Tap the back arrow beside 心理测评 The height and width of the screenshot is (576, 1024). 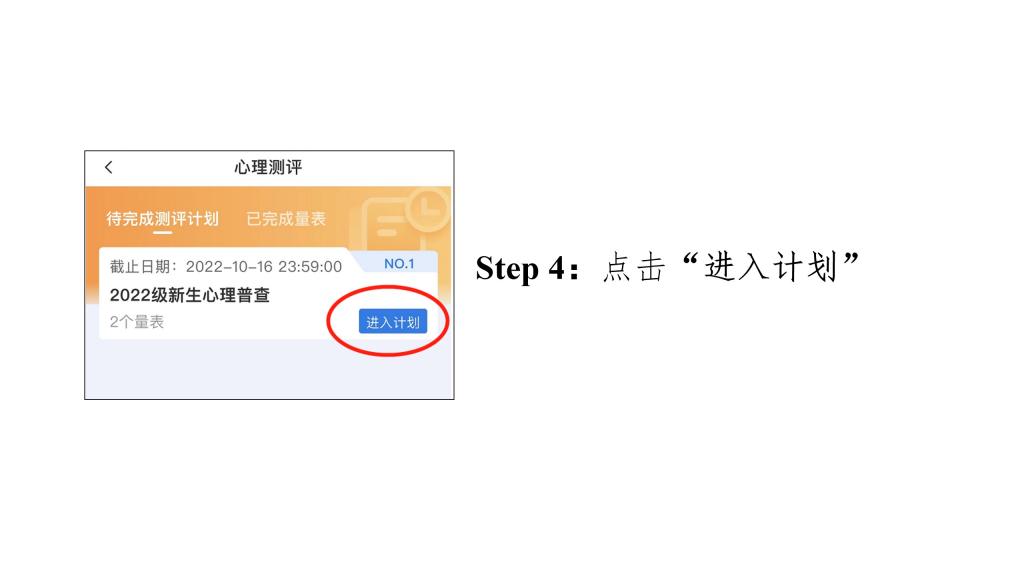pyautogui.click(x=108, y=167)
